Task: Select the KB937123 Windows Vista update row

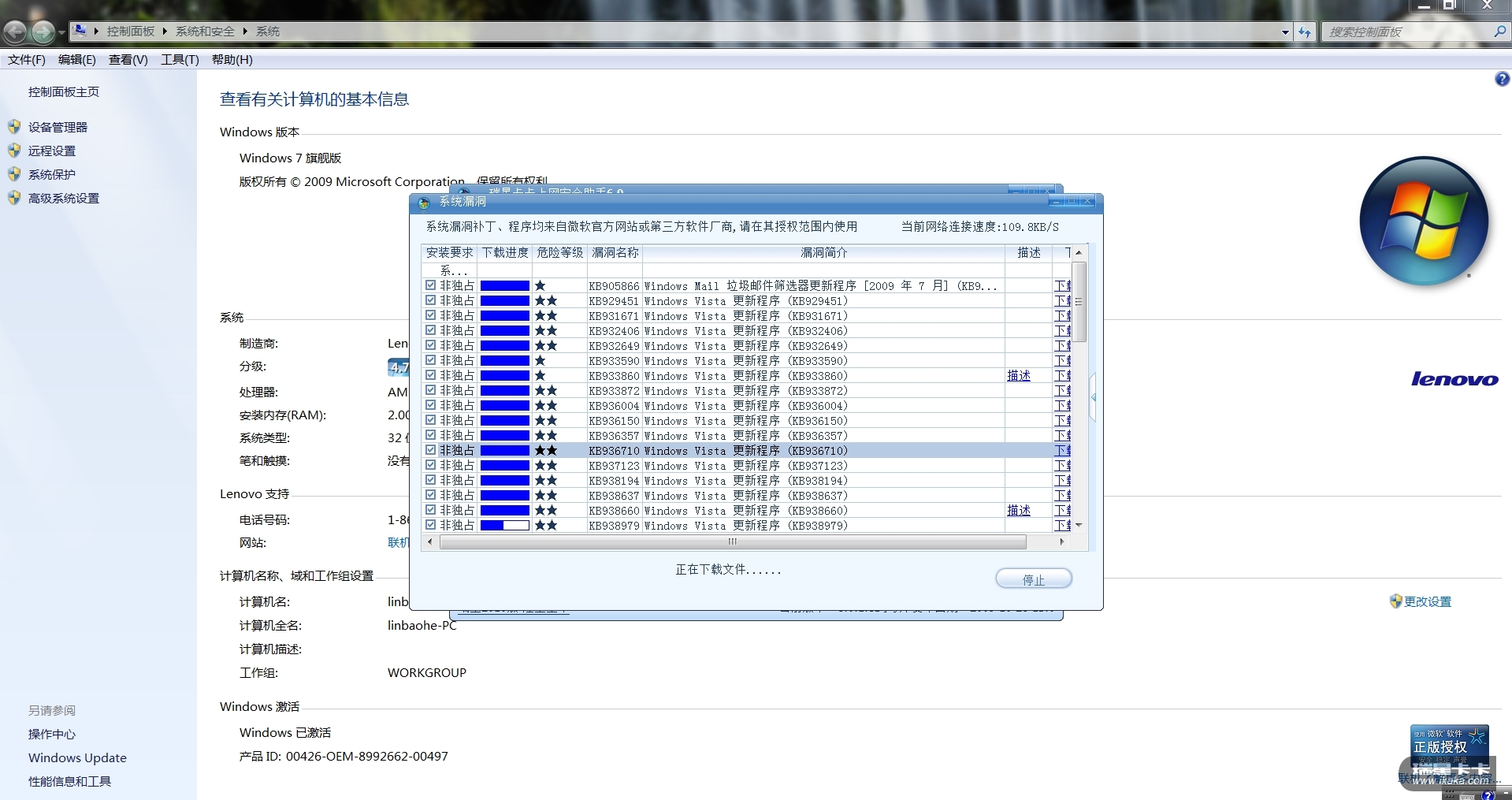Action: click(745, 466)
